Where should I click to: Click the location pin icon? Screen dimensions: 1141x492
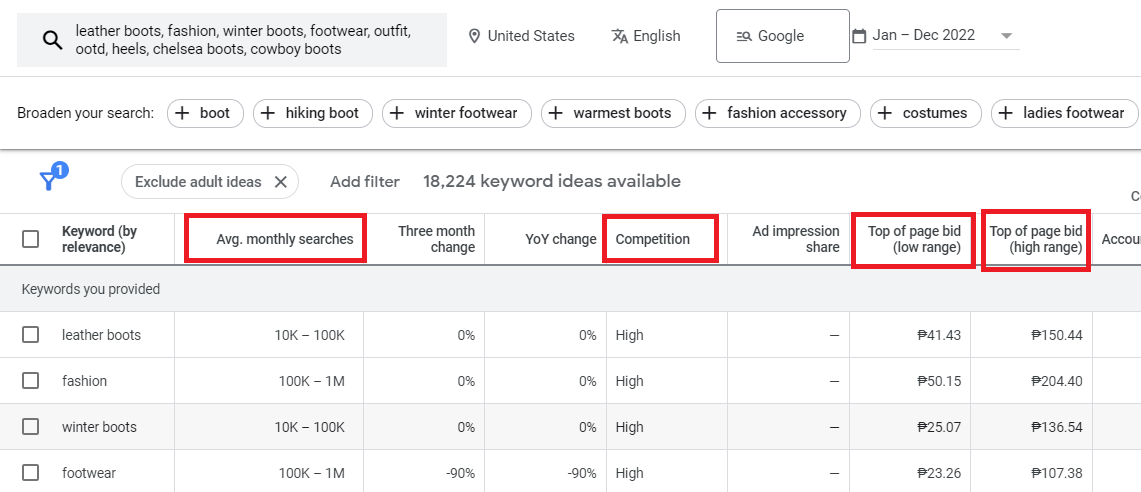click(474, 36)
